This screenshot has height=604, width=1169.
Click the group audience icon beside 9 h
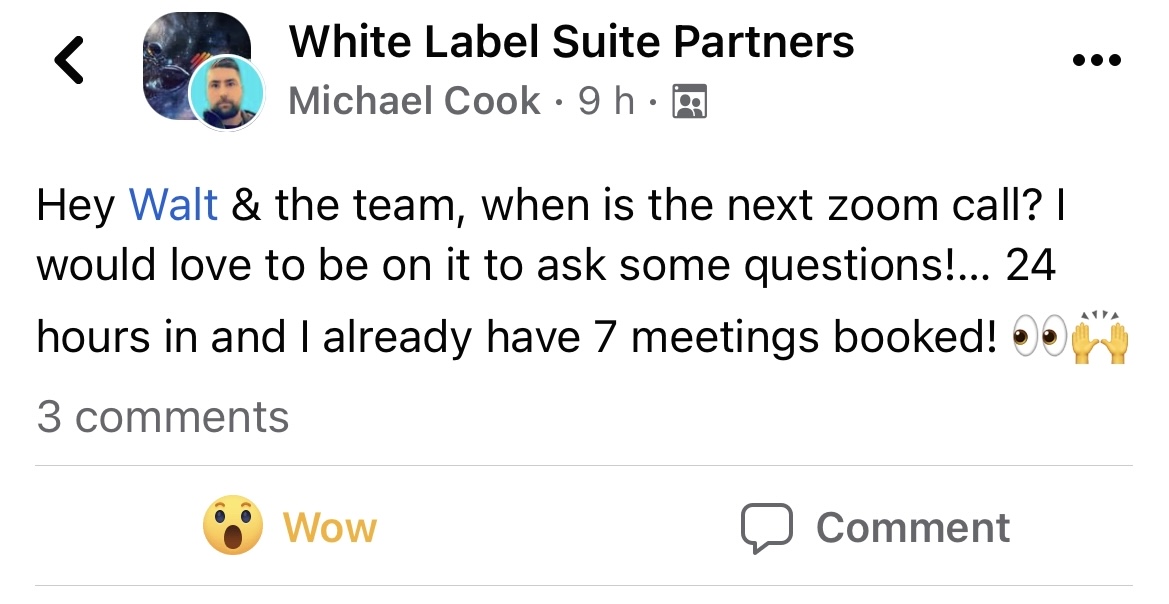point(691,102)
